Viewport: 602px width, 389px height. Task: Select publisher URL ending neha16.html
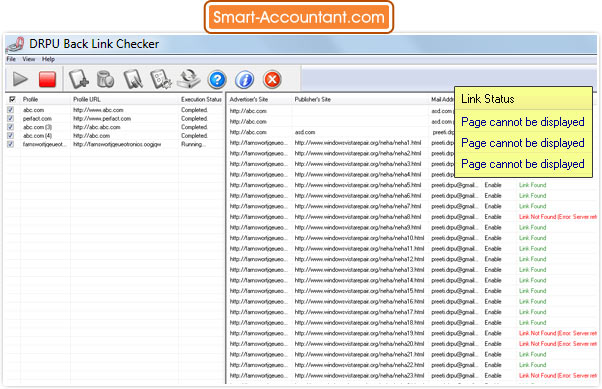click(359, 301)
